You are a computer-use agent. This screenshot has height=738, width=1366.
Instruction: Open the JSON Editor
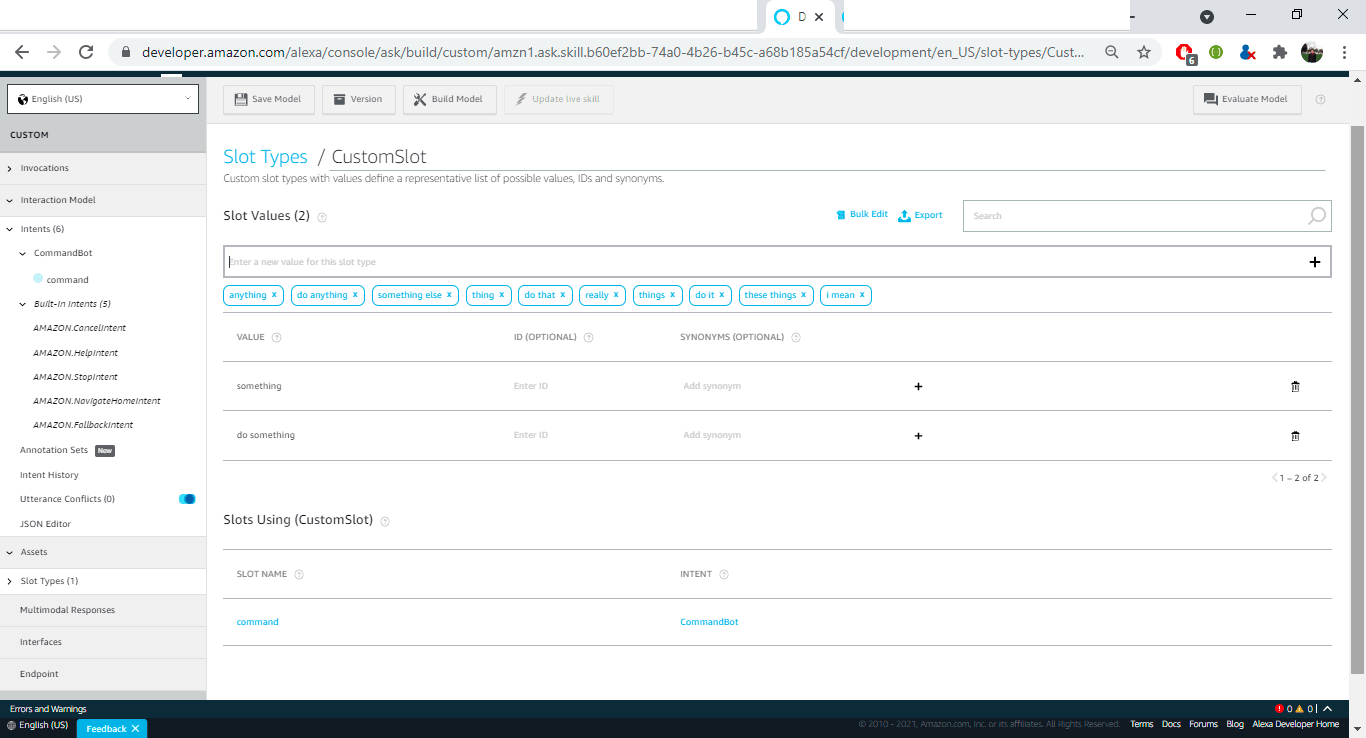(x=46, y=524)
